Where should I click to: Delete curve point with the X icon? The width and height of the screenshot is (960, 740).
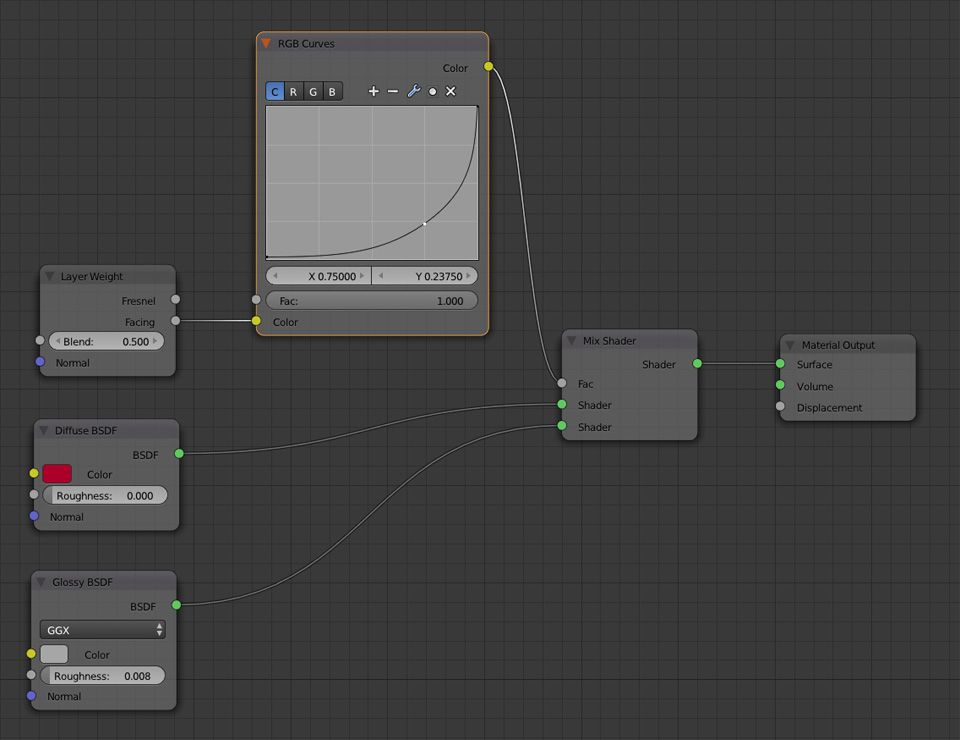pos(451,91)
